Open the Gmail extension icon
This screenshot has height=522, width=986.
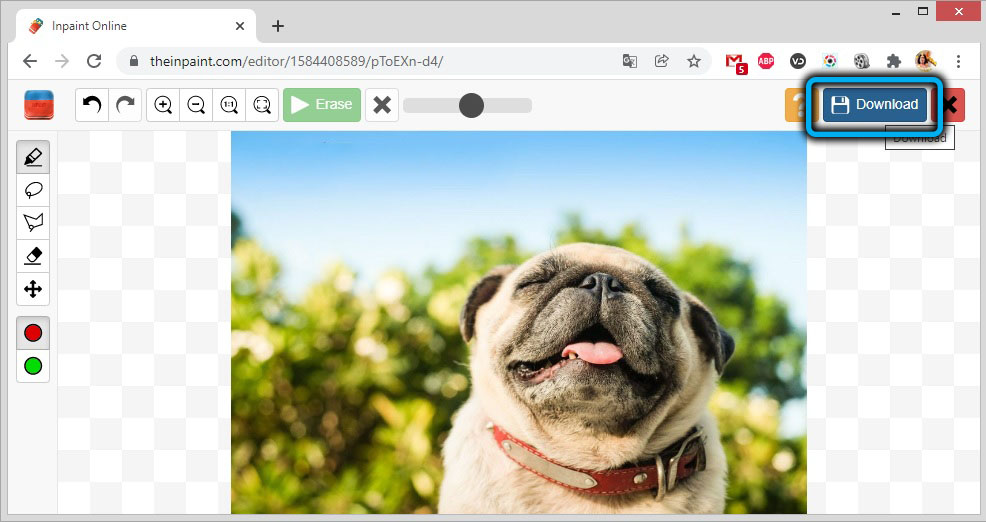(x=735, y=62)
